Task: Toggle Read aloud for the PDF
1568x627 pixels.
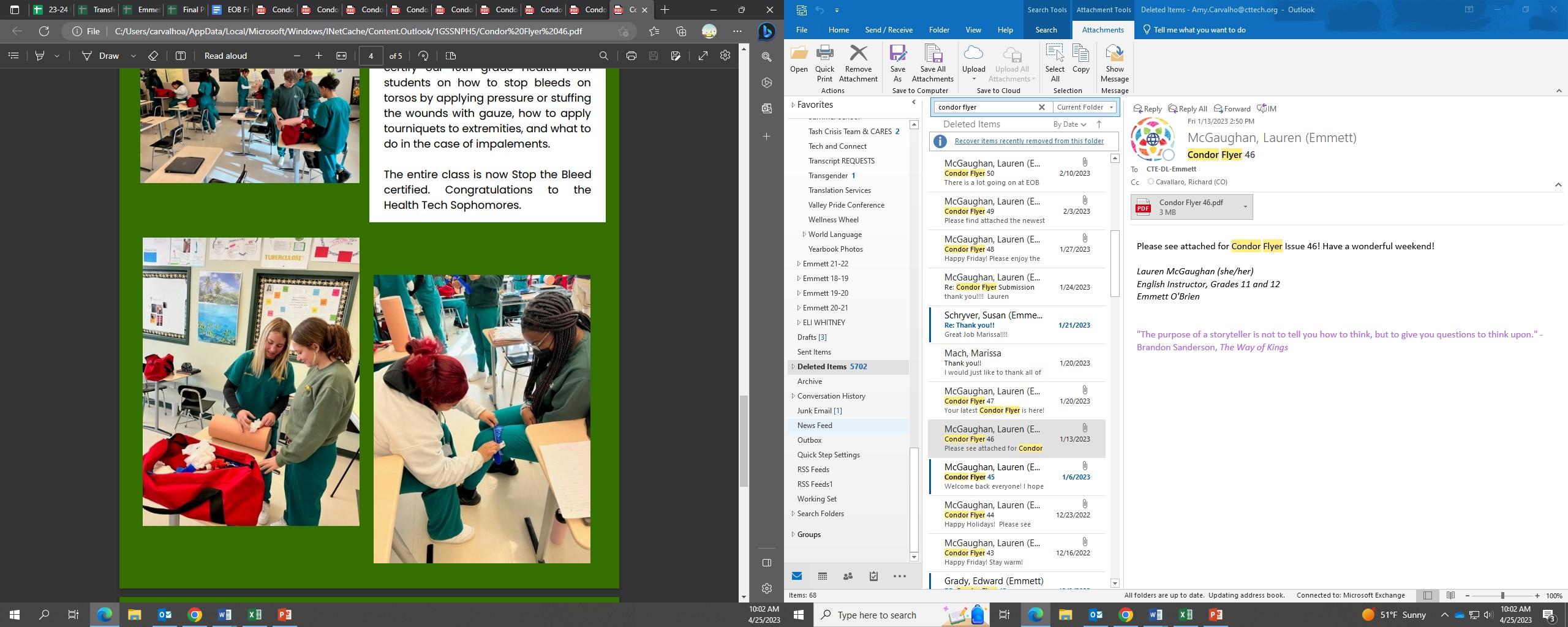Action: 225,56
